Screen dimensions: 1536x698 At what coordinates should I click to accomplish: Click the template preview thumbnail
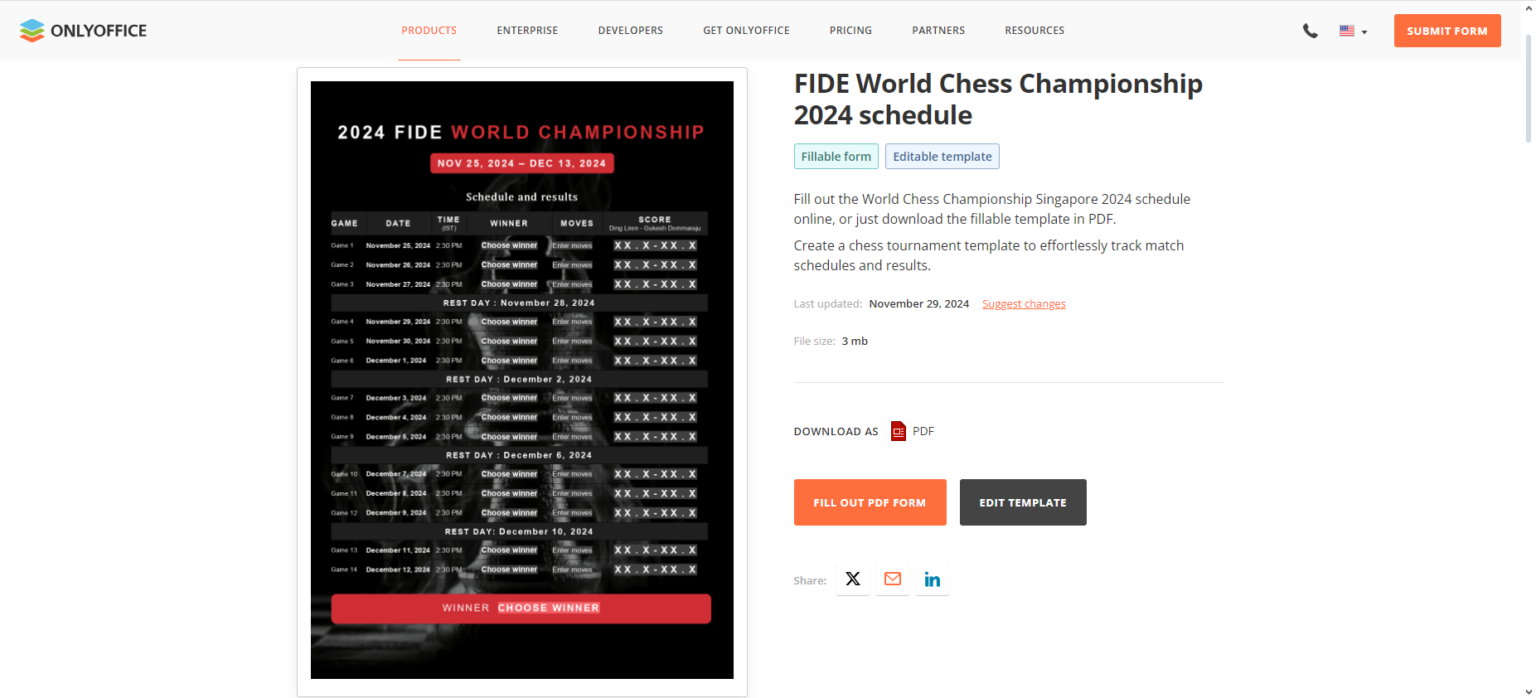521,379
